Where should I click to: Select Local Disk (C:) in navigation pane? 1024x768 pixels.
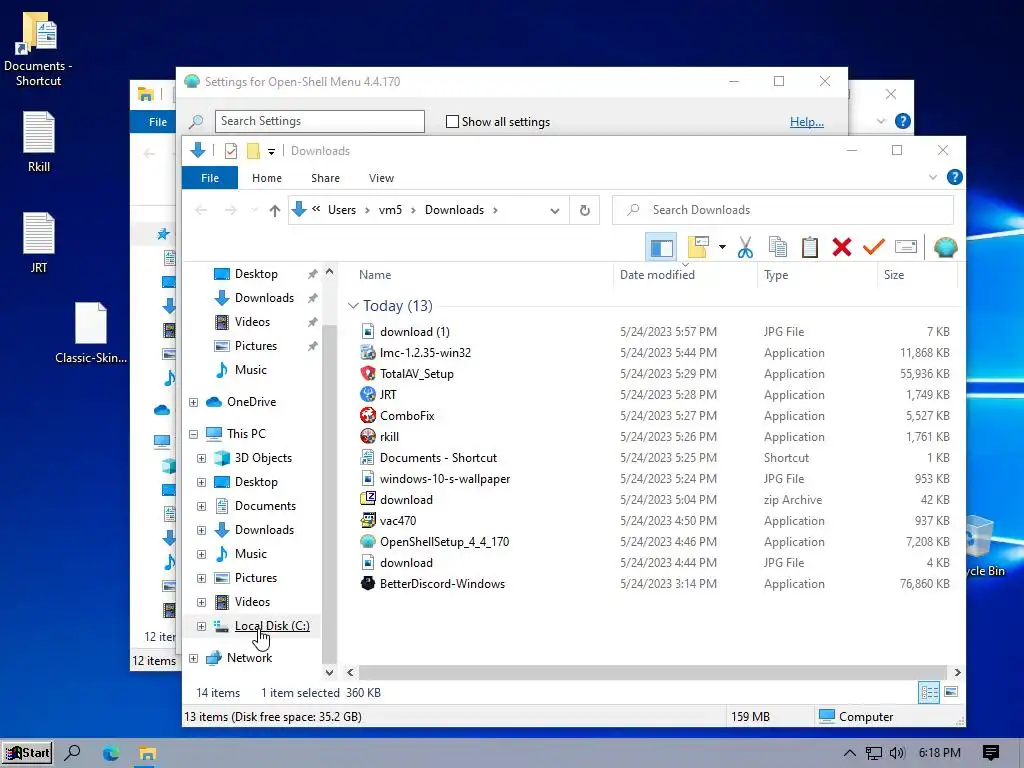pos(272,626)
